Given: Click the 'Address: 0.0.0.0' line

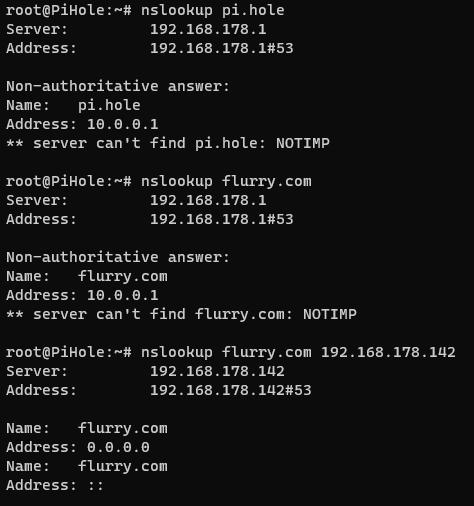Looking at the screenshot, I should pyautogui.click(x=78, y=447).
